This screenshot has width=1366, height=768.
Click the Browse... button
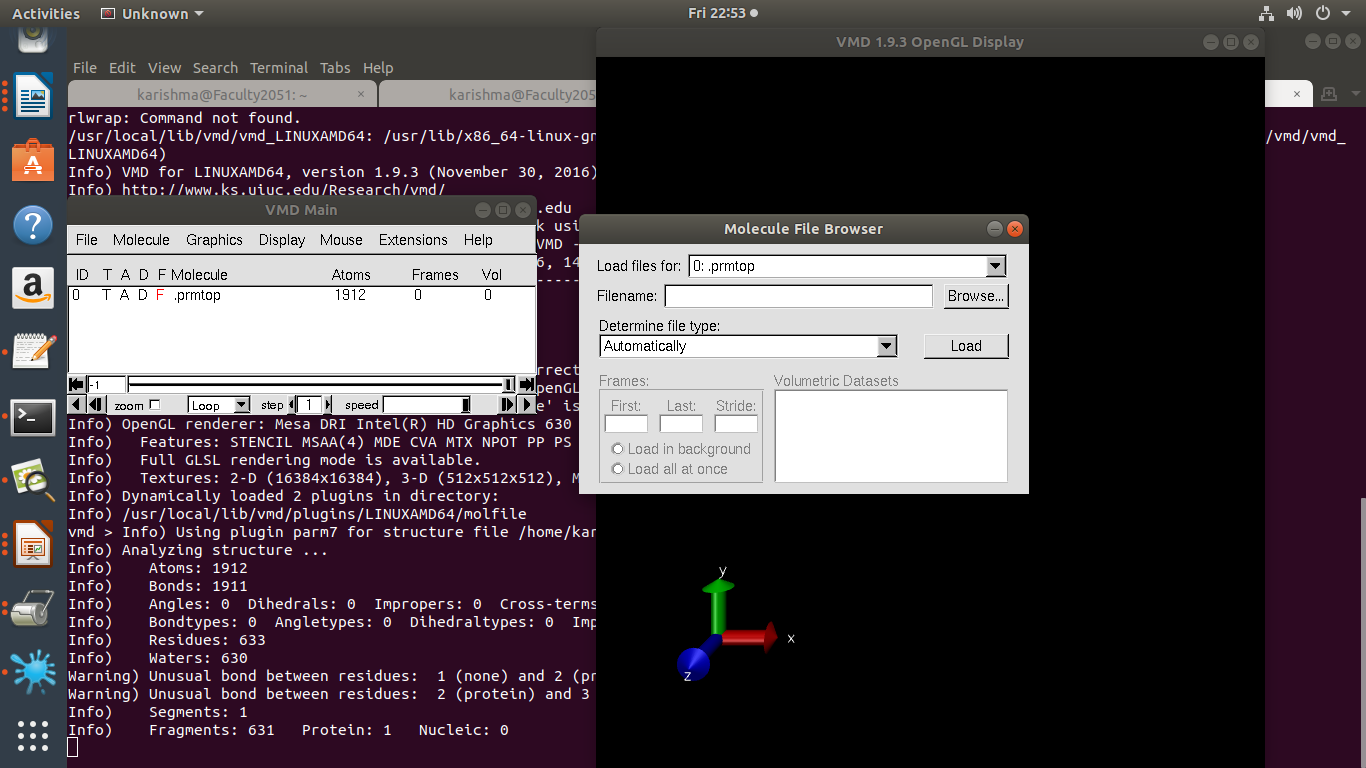[x=976, y=296]
